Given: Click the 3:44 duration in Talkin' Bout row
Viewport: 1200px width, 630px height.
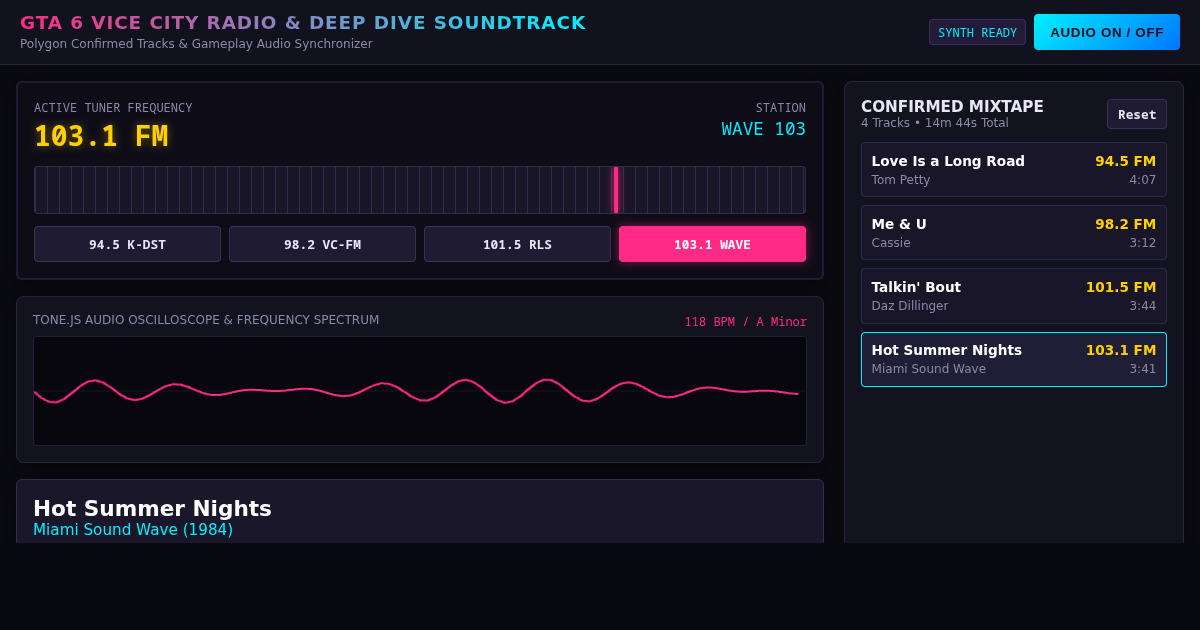Looking at the screenshot, I should click(x=1143, y=306).
